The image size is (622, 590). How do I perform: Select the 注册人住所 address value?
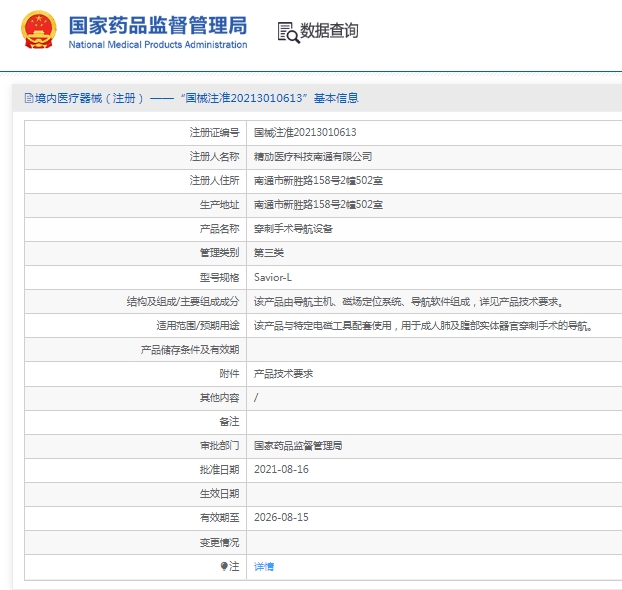[x=318, y=181]
